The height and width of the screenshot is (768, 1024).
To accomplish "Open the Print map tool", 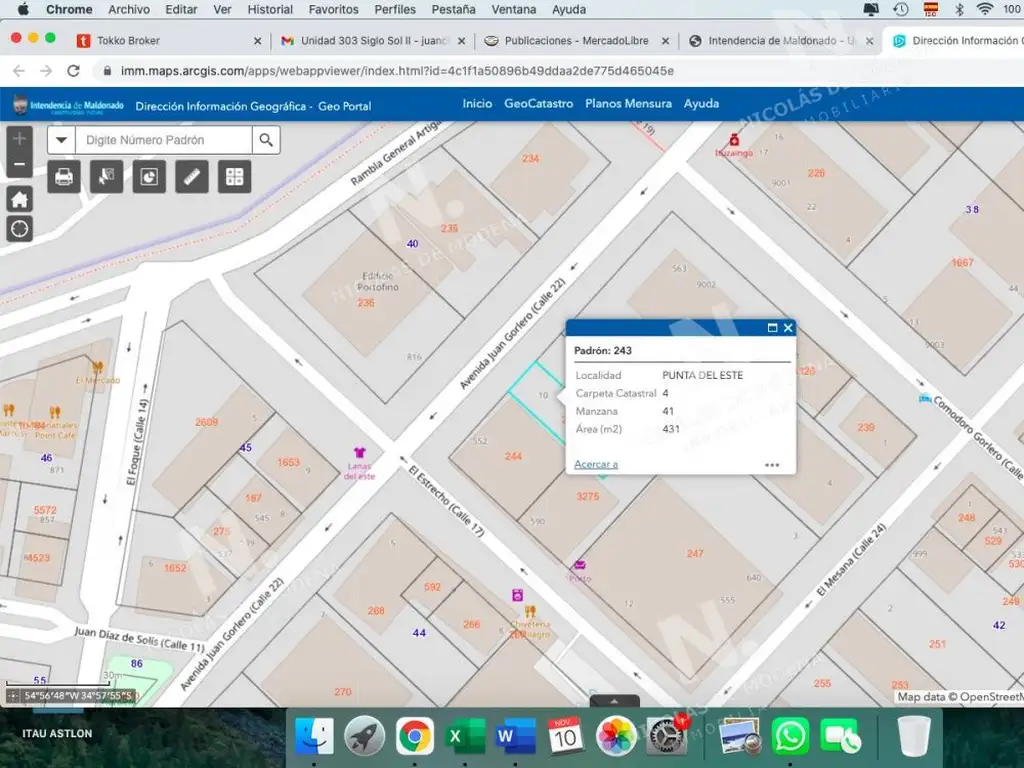I will [64, 177].
